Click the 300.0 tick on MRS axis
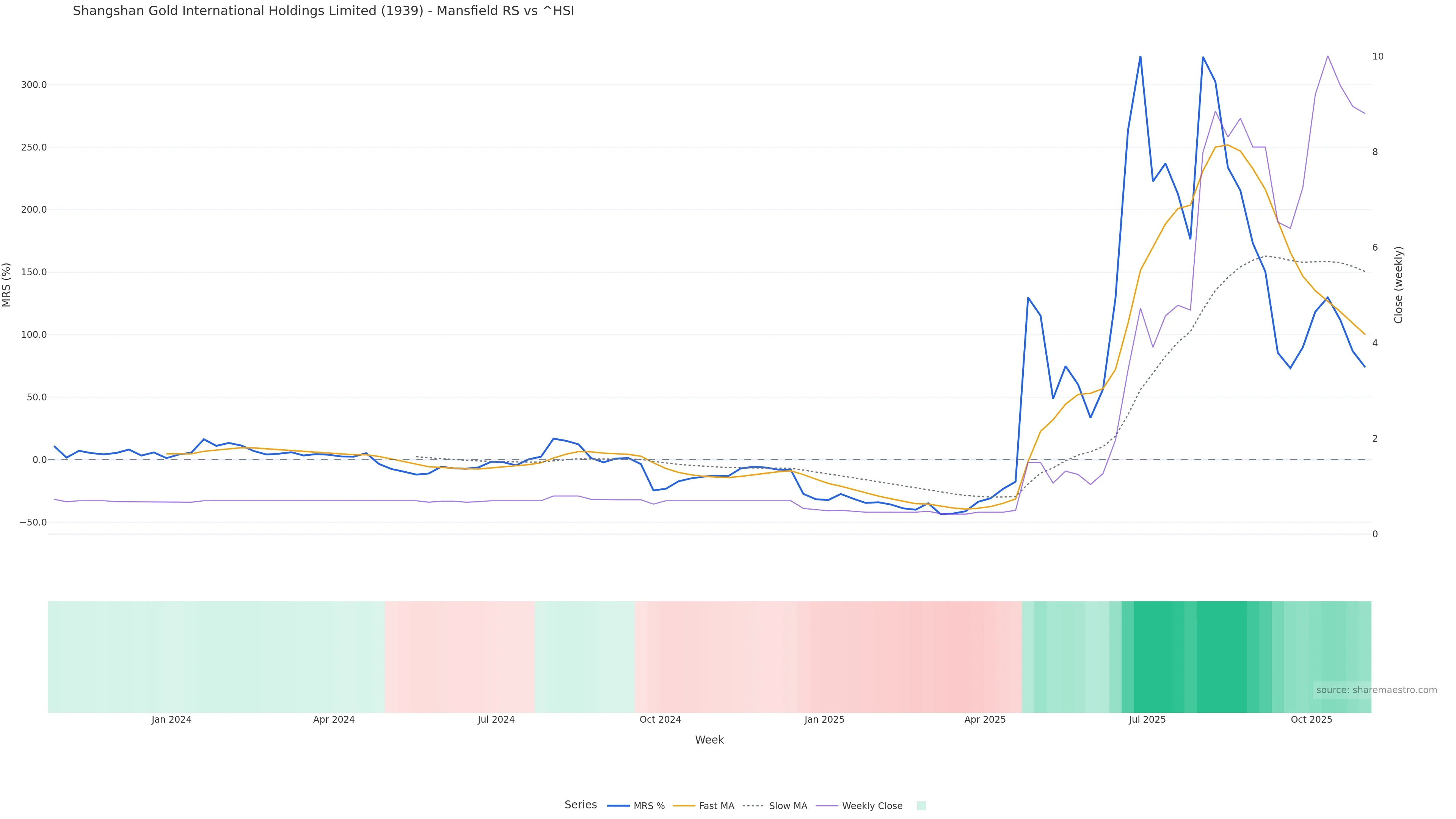The width and height of the screenshot is (1456, 819). (x=33, y=85)
